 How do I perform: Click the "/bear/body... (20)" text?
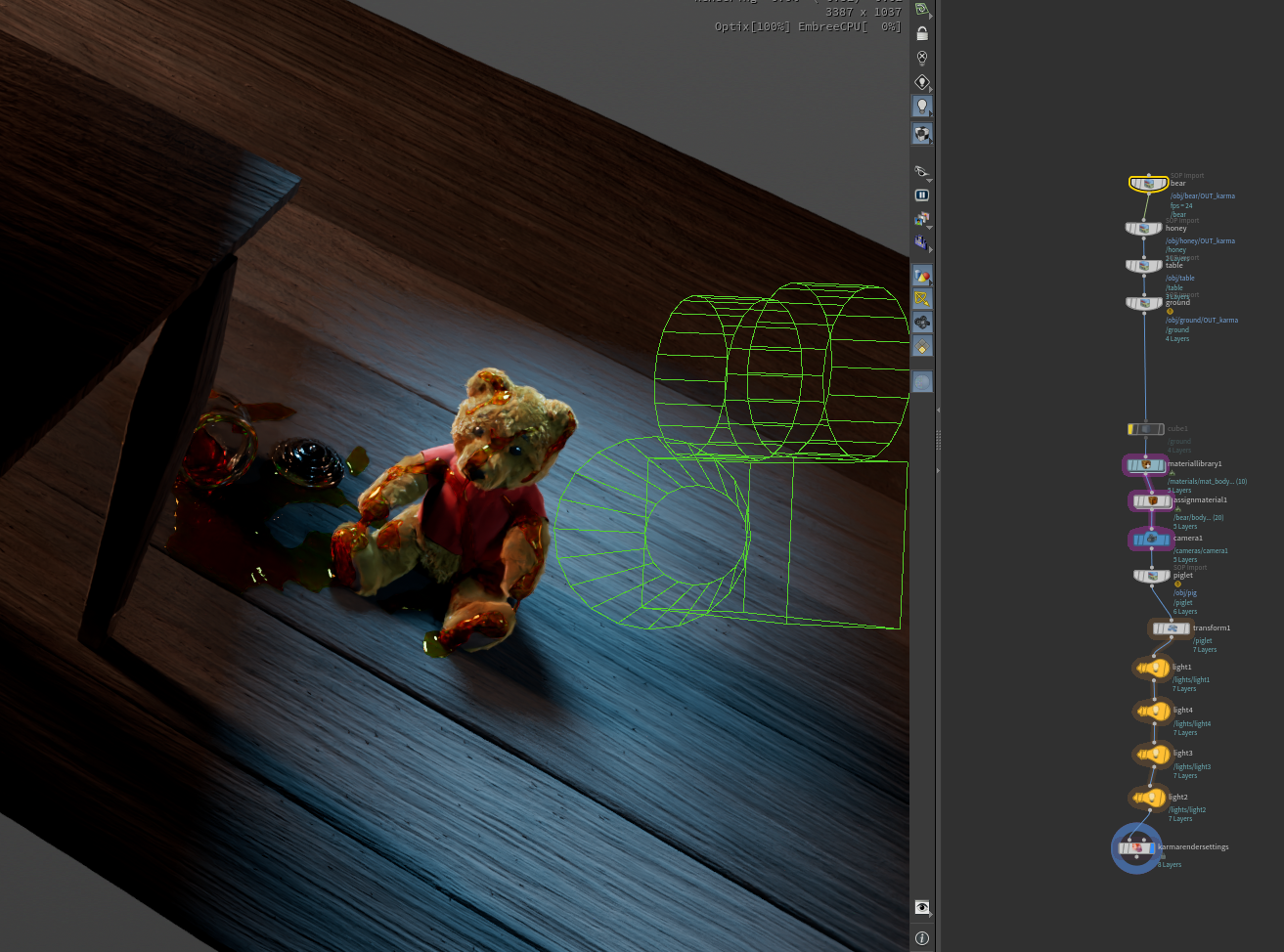click(x=1199, y=518)
